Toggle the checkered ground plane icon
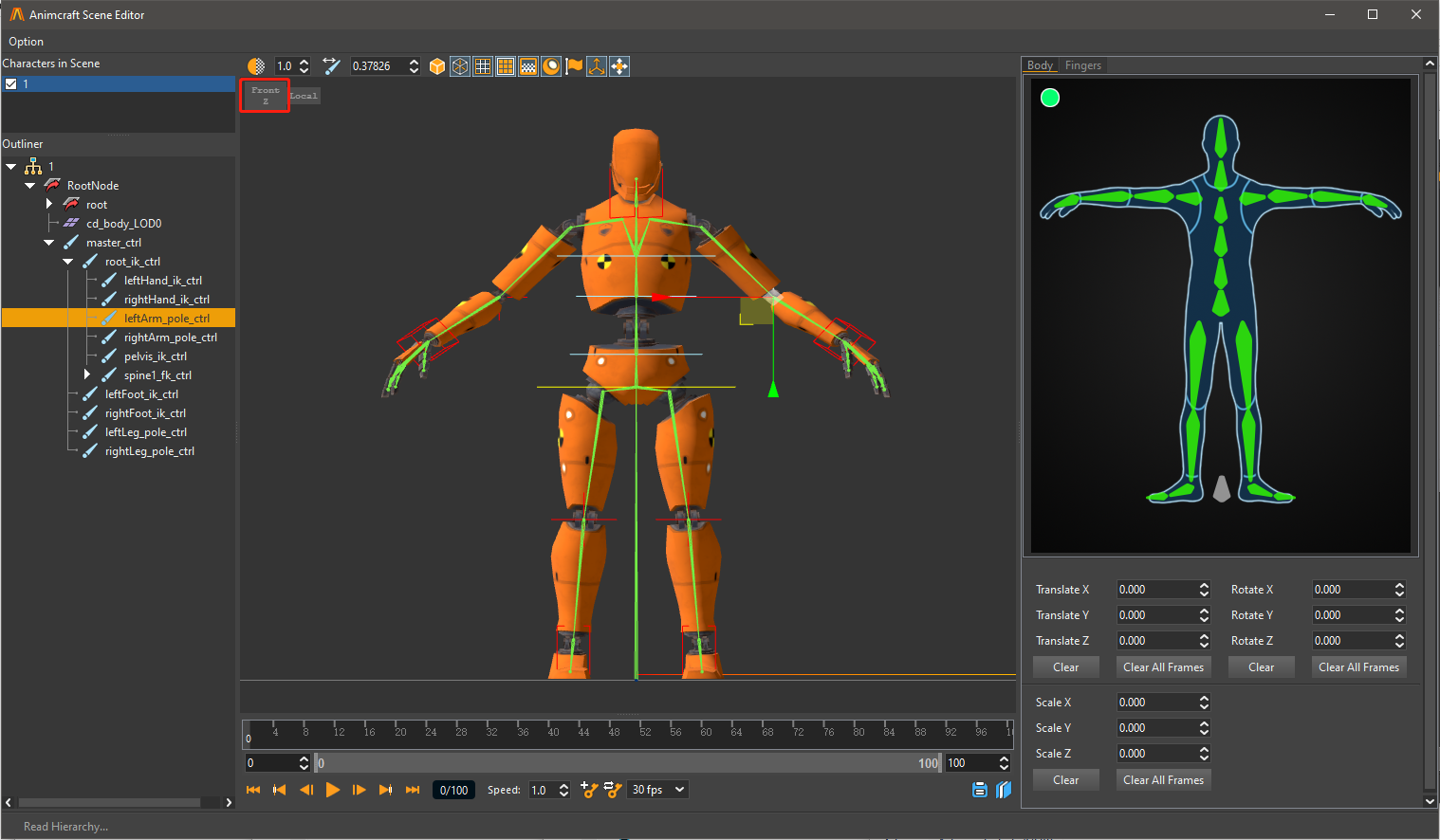Image resolution: width=1440 pixels, height=840 pixels. click(528, 66)
